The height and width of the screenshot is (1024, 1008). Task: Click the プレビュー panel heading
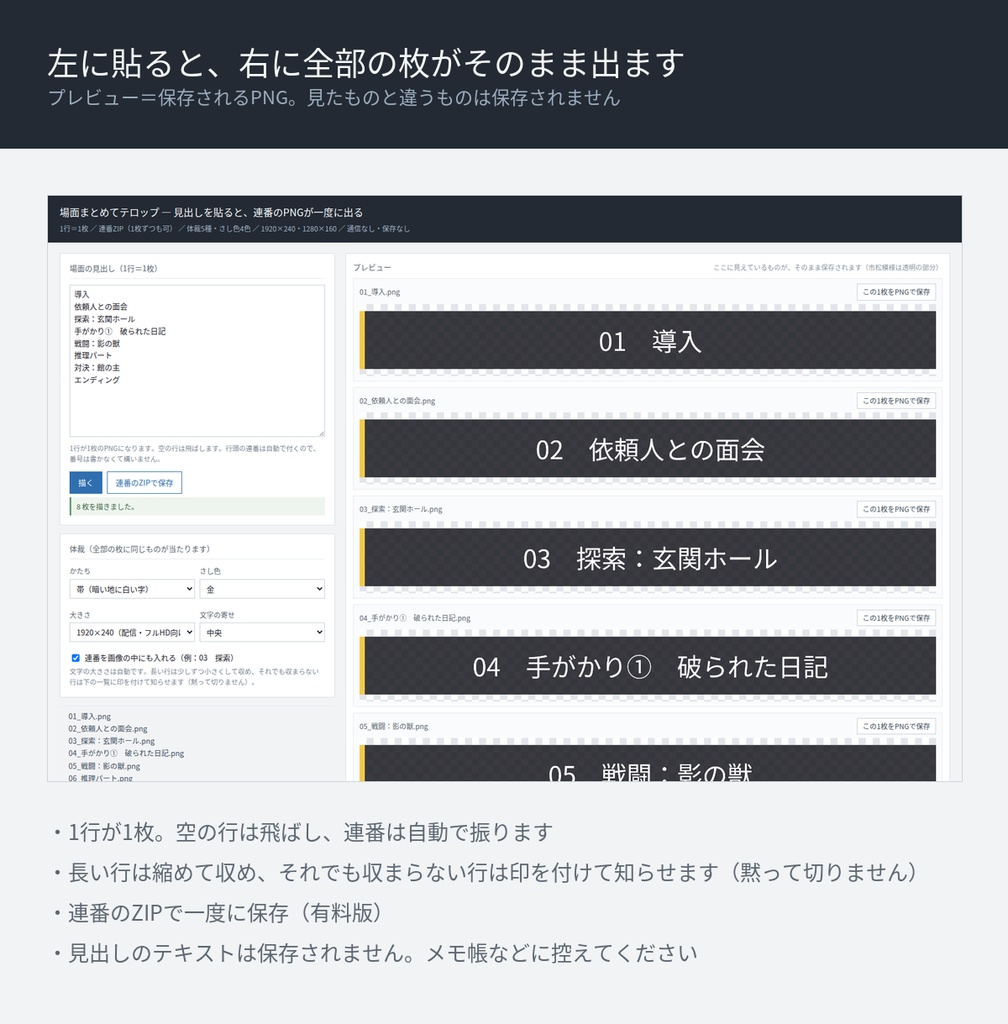point(372,268)
